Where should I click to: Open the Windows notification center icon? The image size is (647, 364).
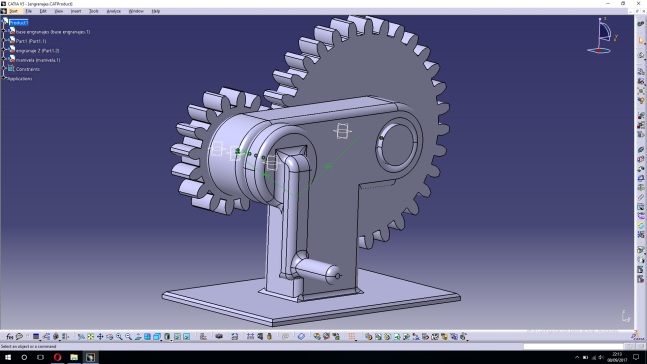point(636,357)
